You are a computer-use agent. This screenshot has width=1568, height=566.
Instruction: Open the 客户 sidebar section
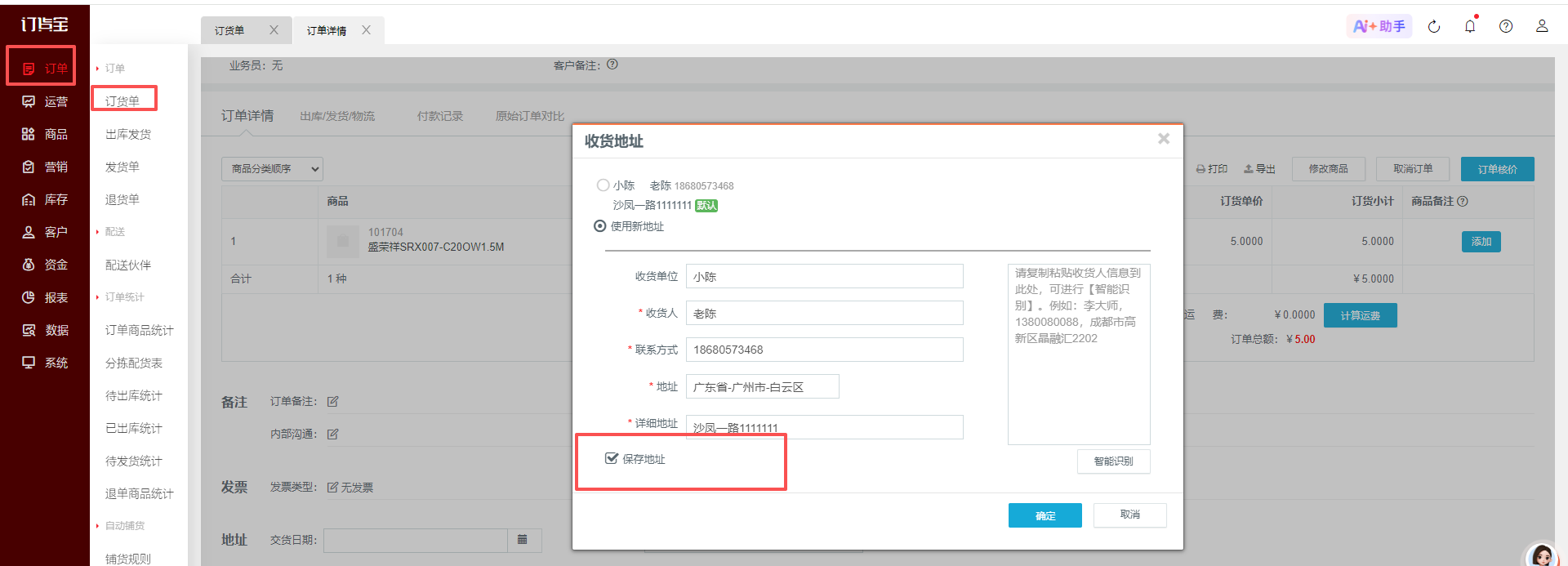coord(45,232)
